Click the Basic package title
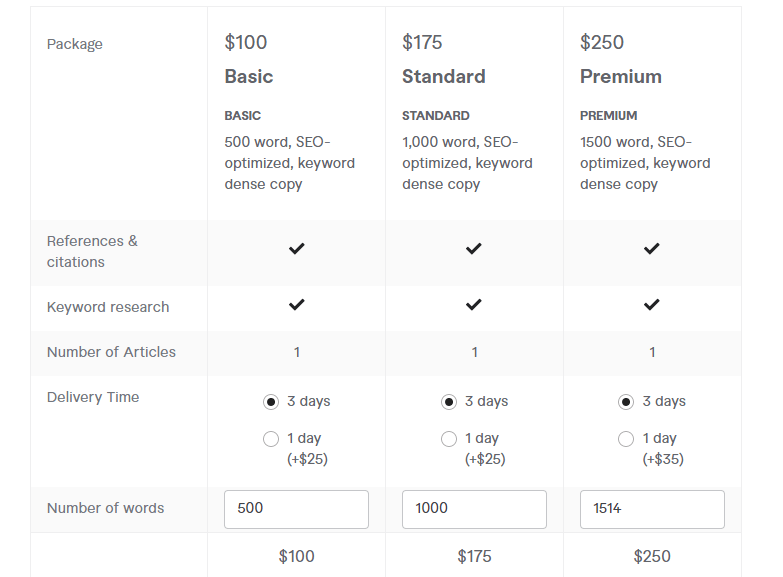783x577 pixels. coord(249,77)
